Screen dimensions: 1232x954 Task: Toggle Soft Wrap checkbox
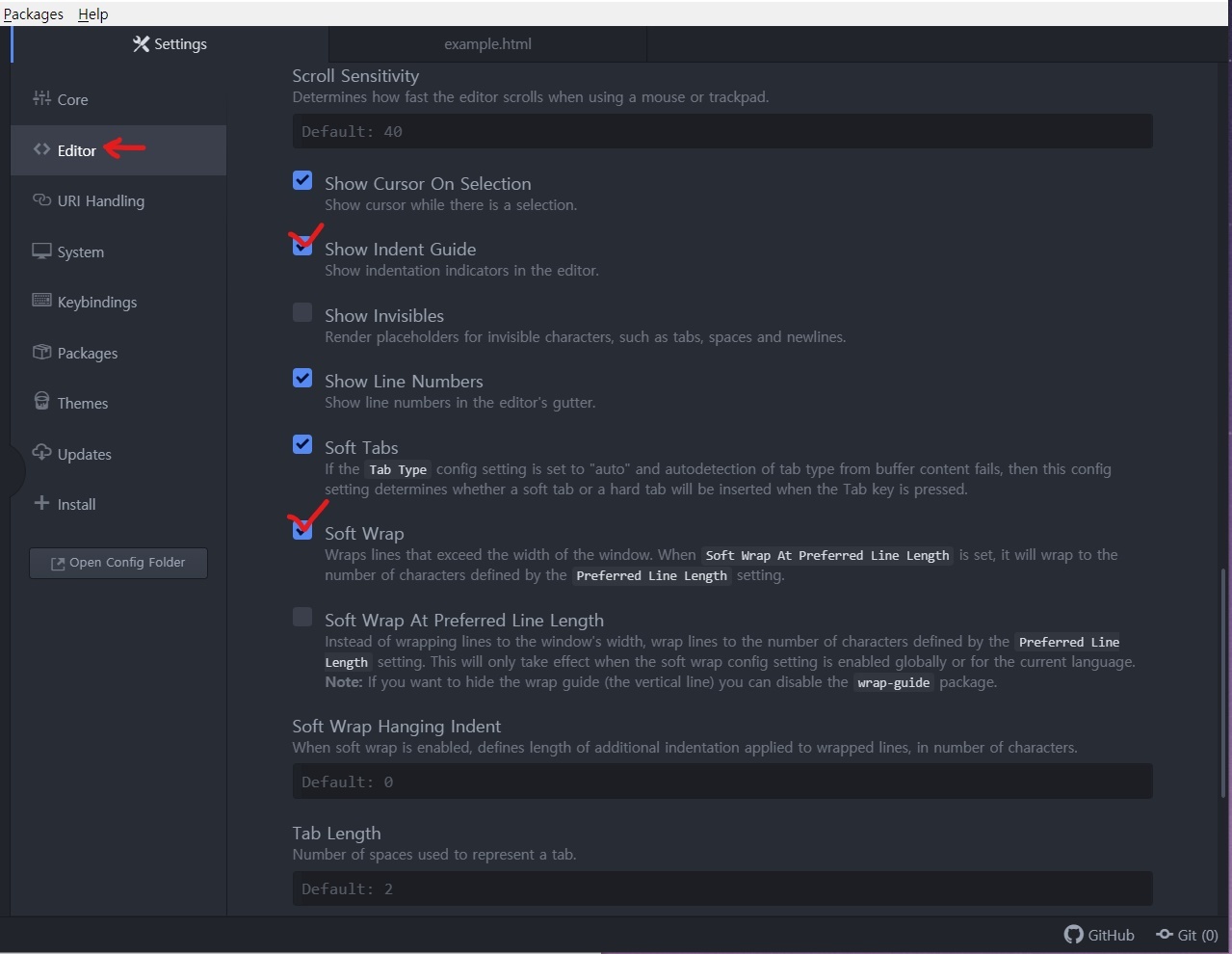302,530
